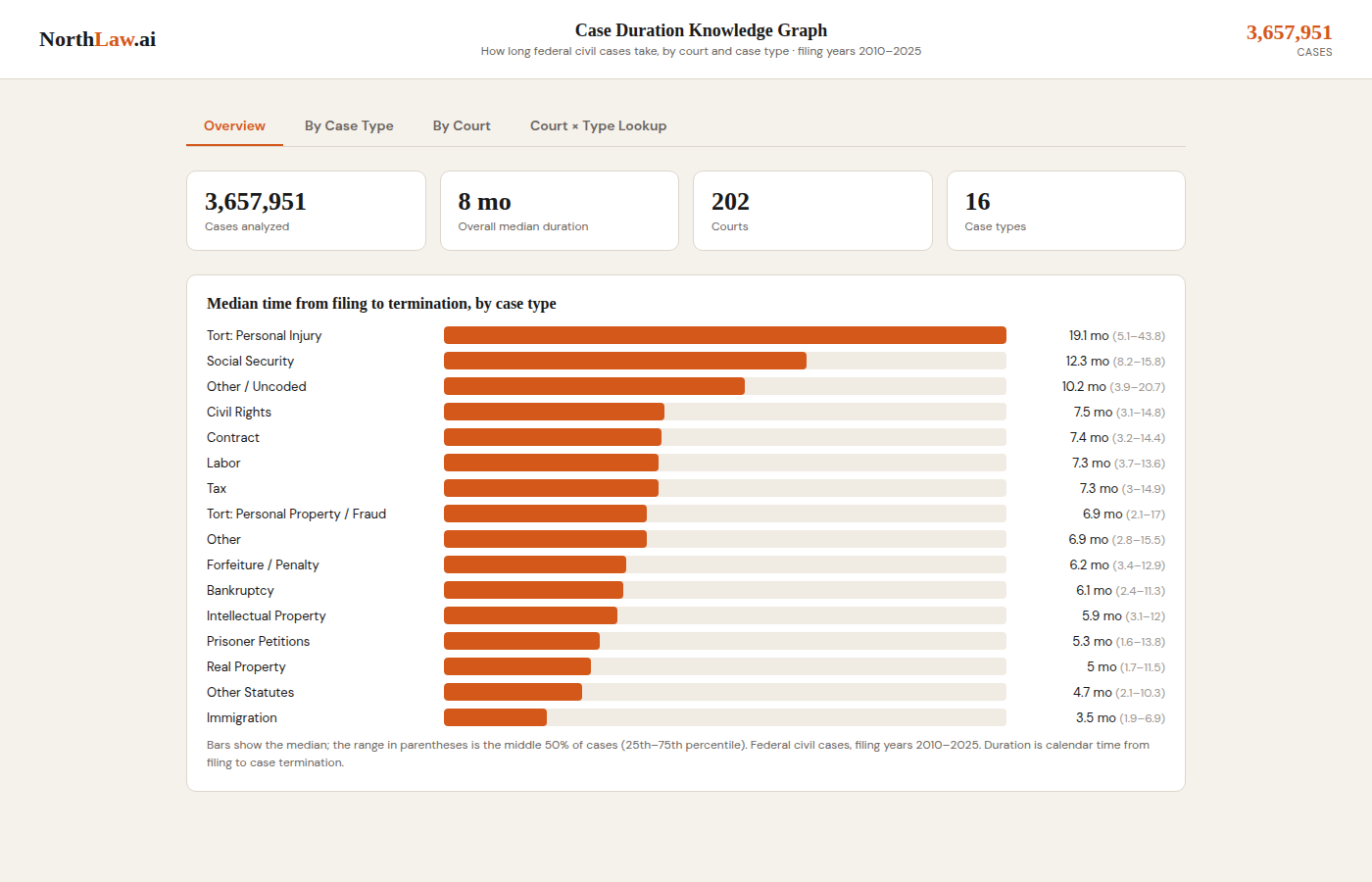This screenshot has height=882, width=1372.
Task: Click the Tort: Personal Injury bar
Action: [x=725, y=335]
